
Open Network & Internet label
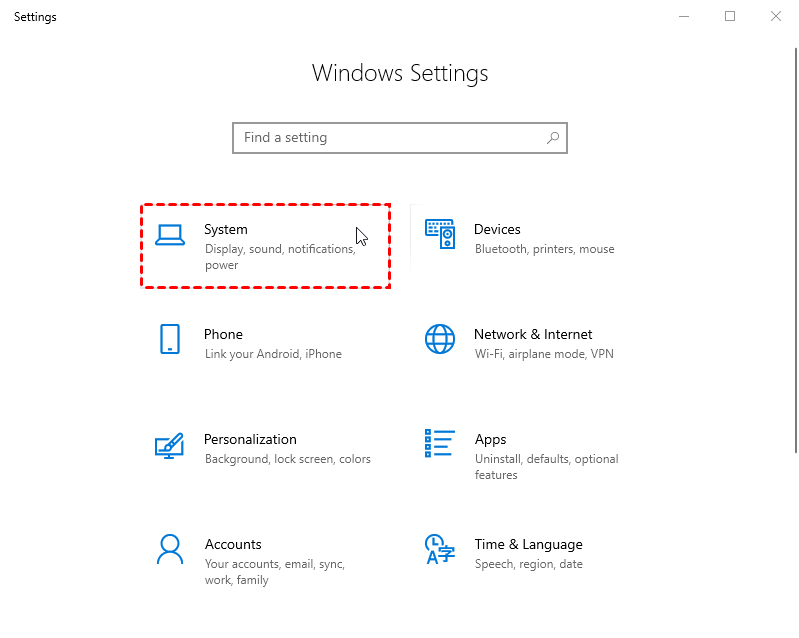tap(533, 334)
